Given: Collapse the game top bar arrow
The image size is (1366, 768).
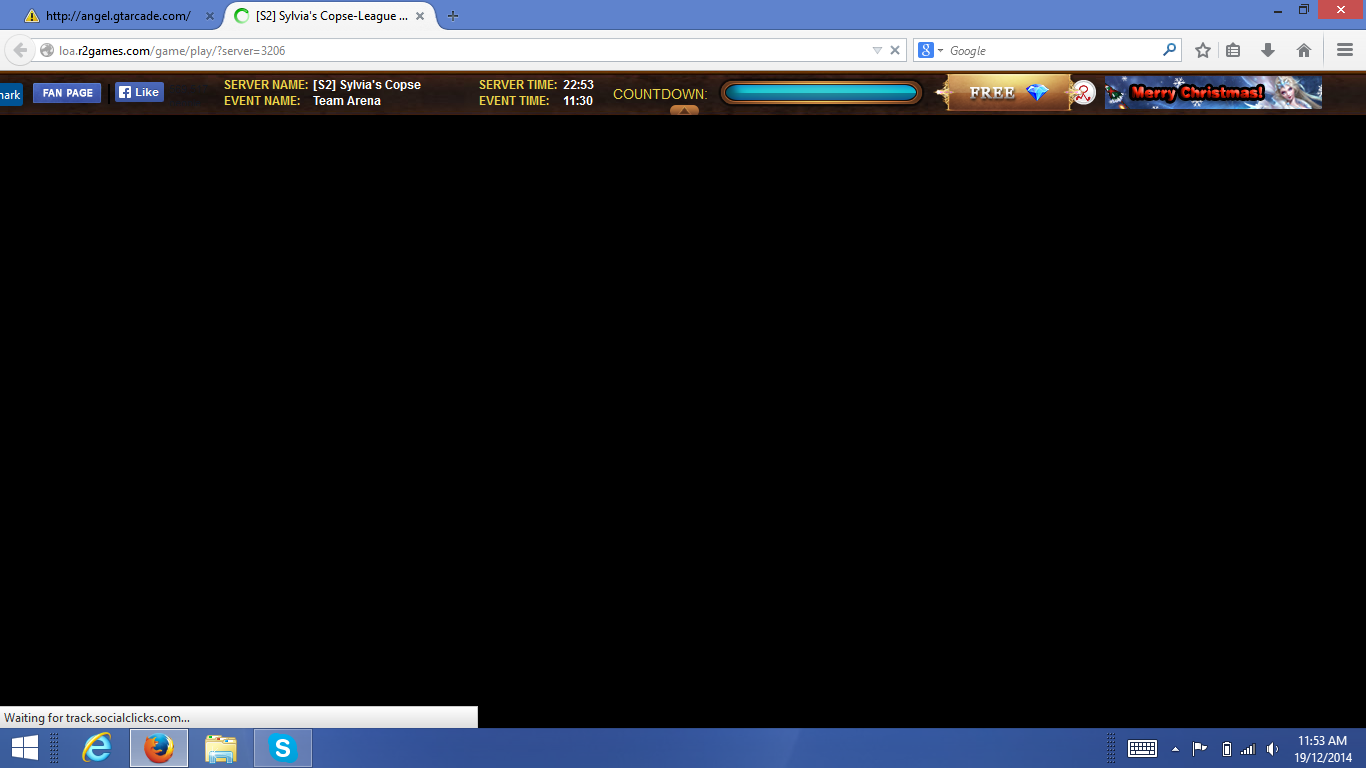Looking at the screenshot, I should click(x=684, y=110).
